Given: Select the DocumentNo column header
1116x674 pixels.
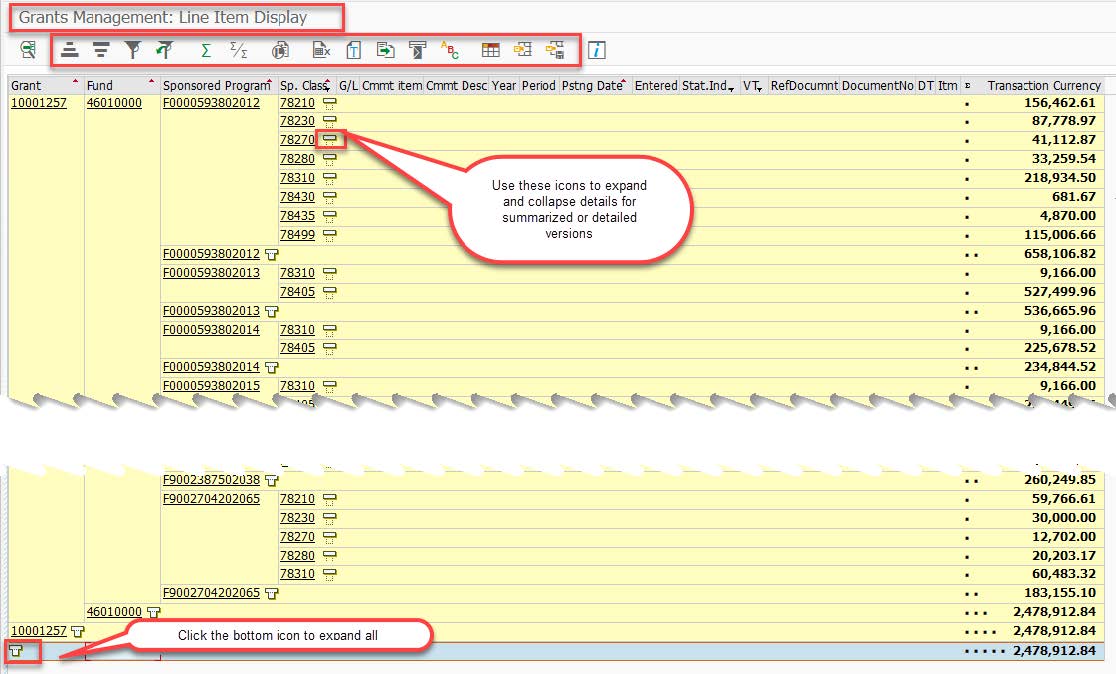Looking at the screenshot, I should 878,85.
